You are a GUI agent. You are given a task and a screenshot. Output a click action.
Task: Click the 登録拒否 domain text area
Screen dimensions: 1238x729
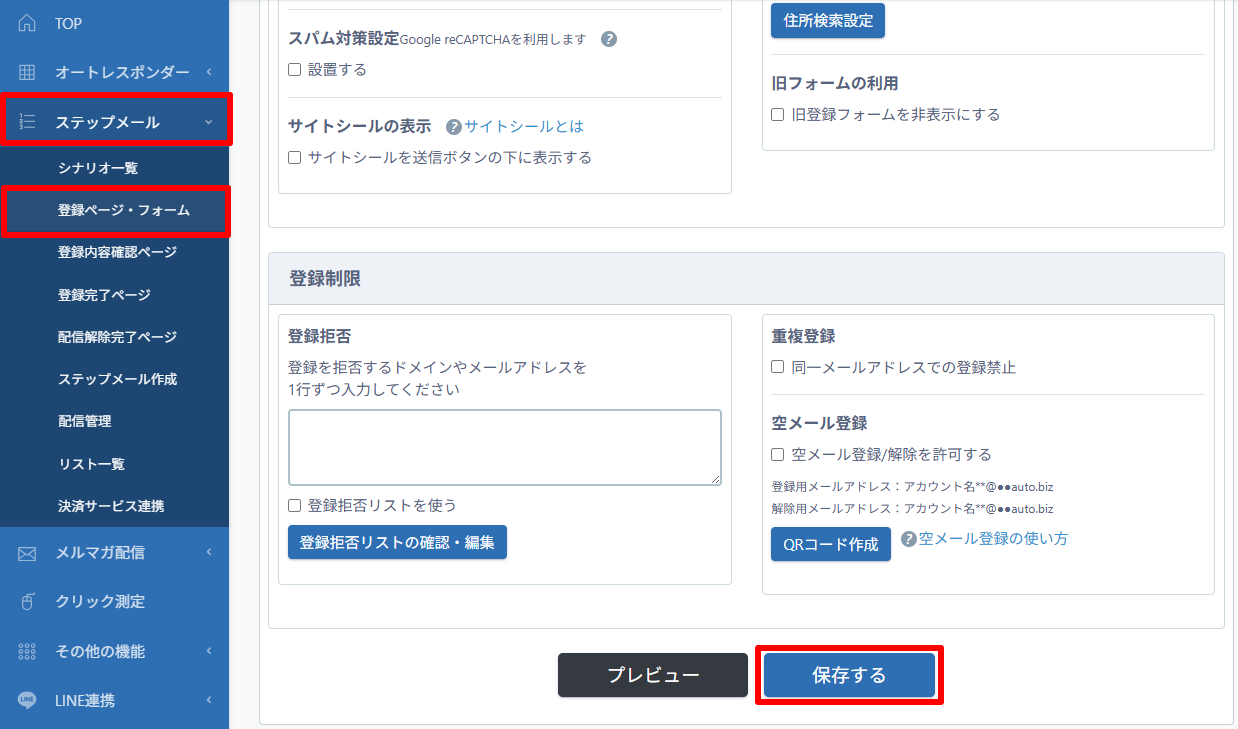[505, 447]
